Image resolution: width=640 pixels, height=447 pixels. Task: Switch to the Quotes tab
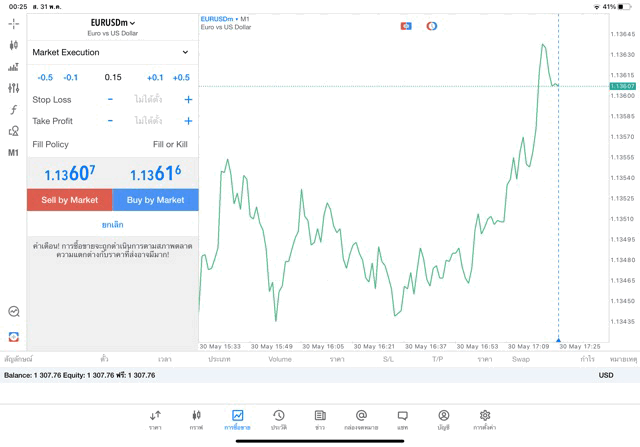pos(155,419)
